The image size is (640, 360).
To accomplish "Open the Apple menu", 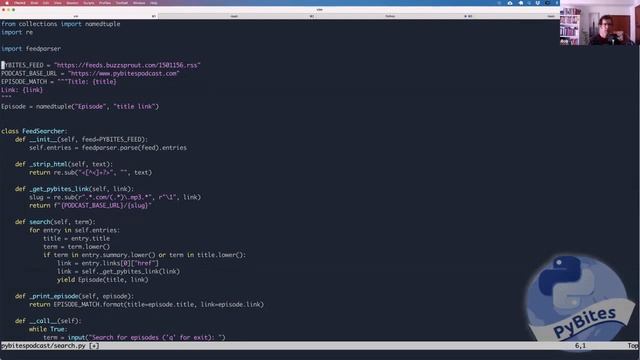I will click(x=7, y=3).
